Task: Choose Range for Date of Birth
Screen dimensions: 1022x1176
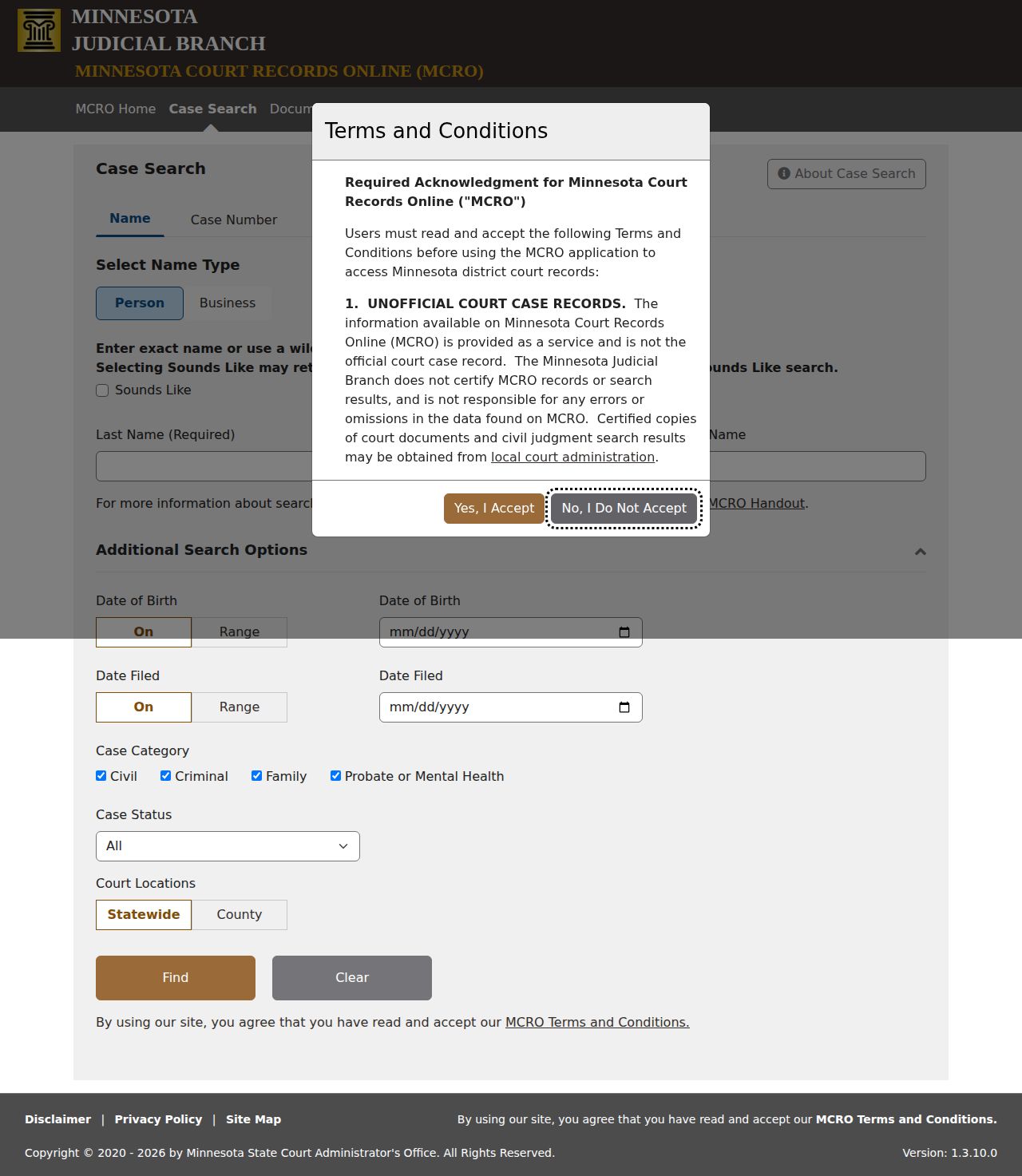Action: click(x=240, y=632)
